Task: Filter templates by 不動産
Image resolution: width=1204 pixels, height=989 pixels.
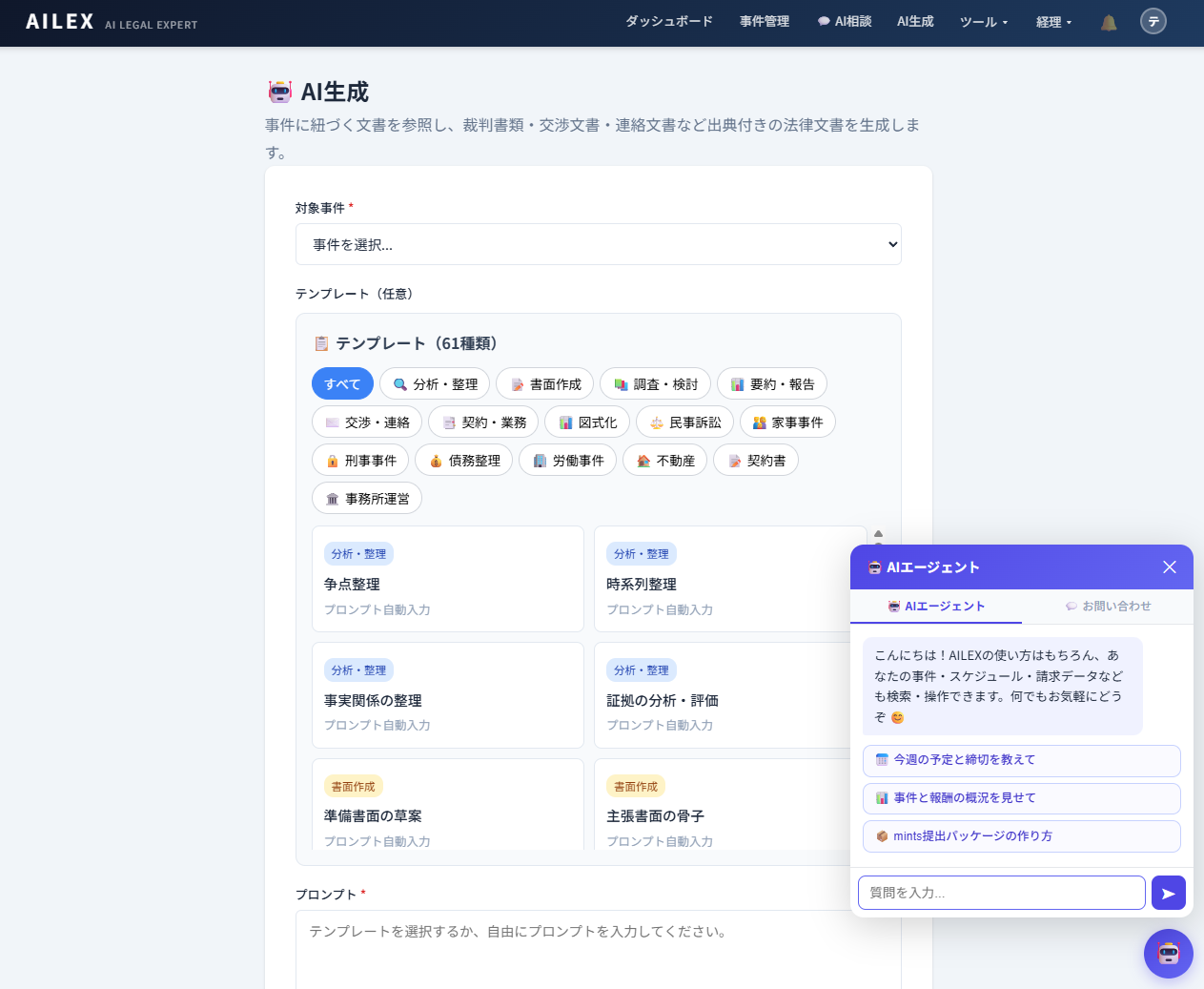Action: [x=665, y=460]
